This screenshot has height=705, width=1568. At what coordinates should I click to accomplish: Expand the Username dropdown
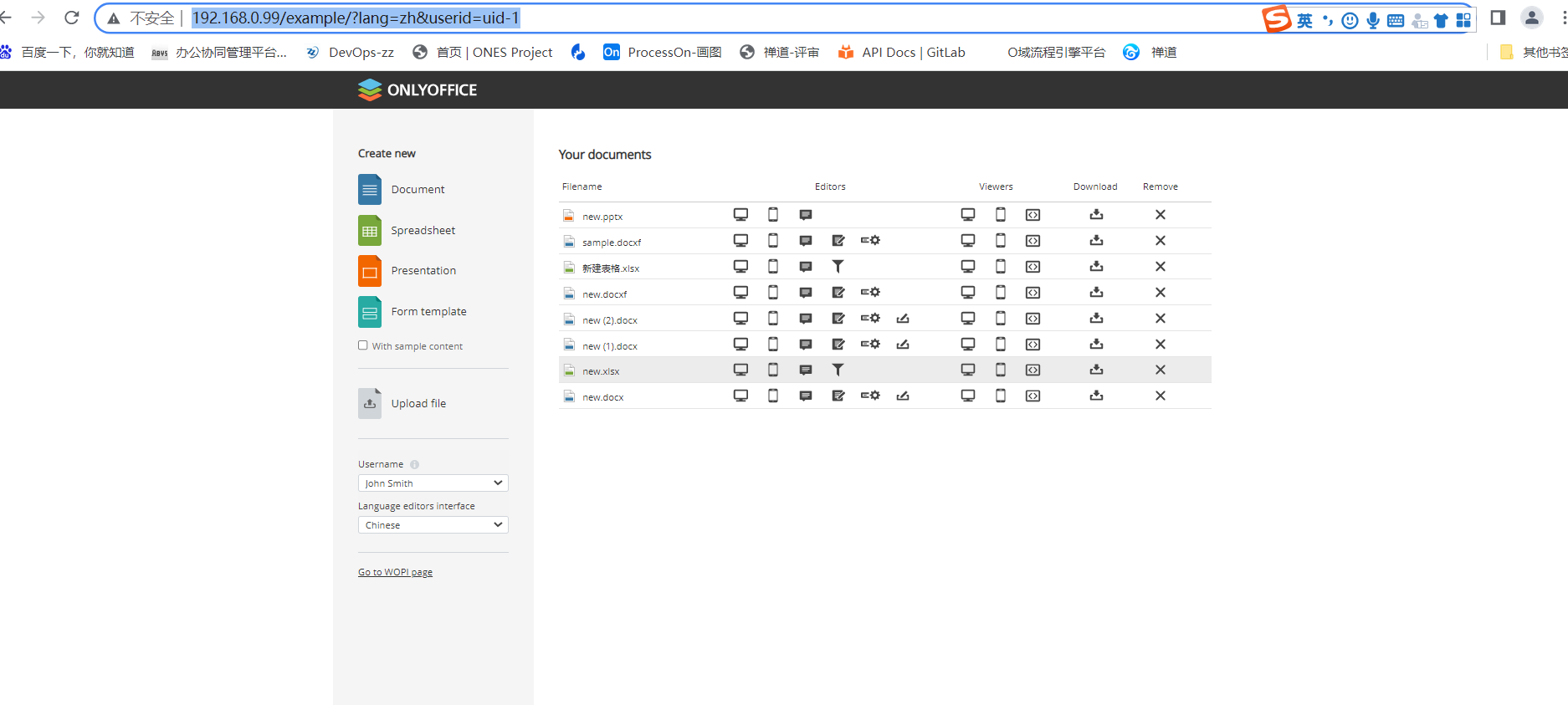(433, 483)
